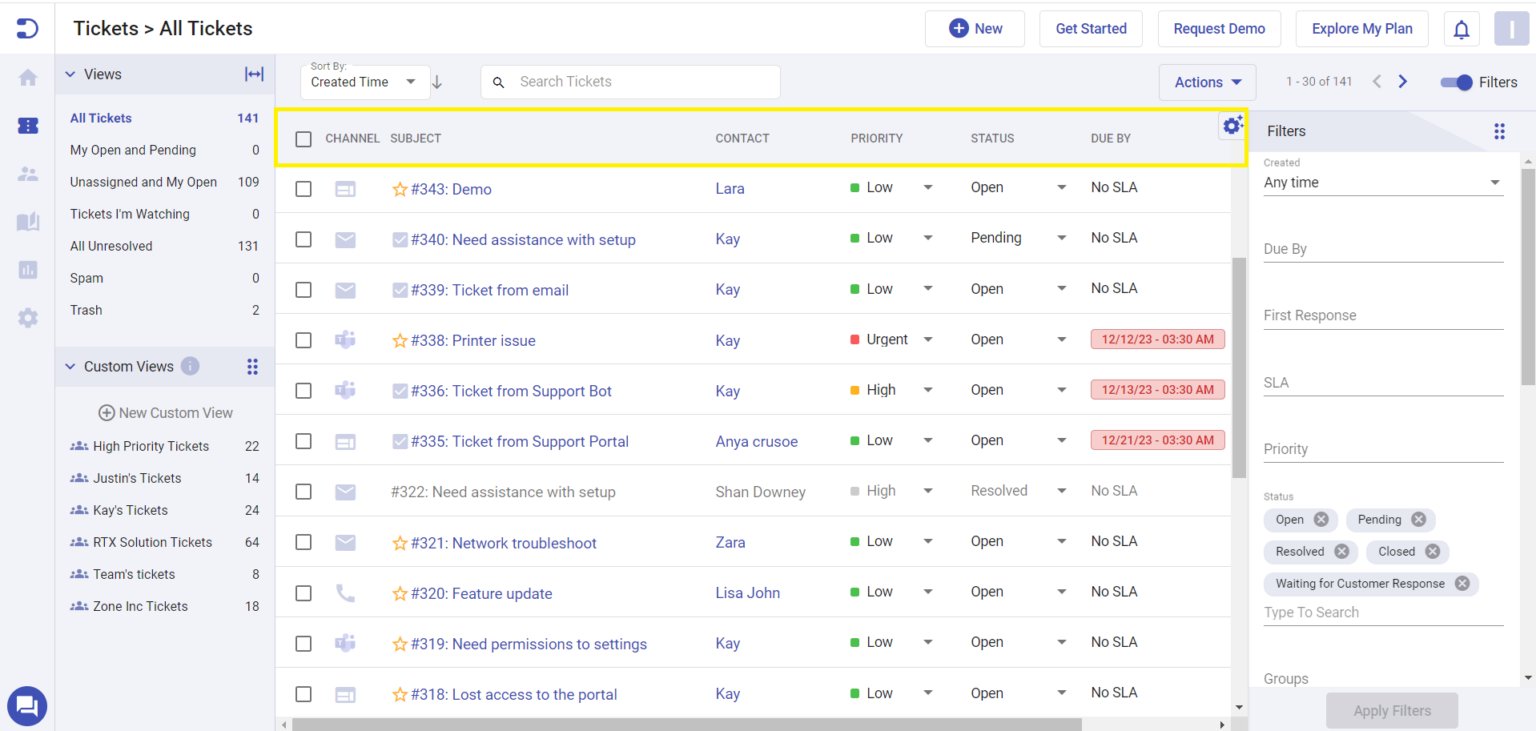This screenshot has width=1536, height=731.
Task: Check the checkbox for ticket #343 Demo
Action: pyautogui.click(x=303, y=188)
